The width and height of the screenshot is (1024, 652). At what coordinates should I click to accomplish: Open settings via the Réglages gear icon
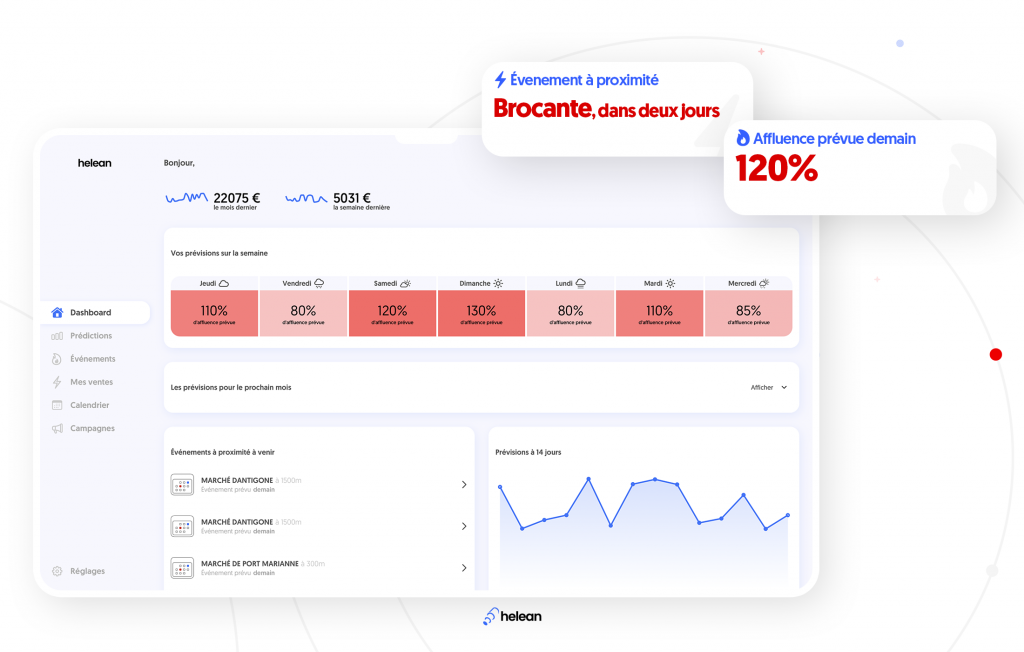[57, 570]
